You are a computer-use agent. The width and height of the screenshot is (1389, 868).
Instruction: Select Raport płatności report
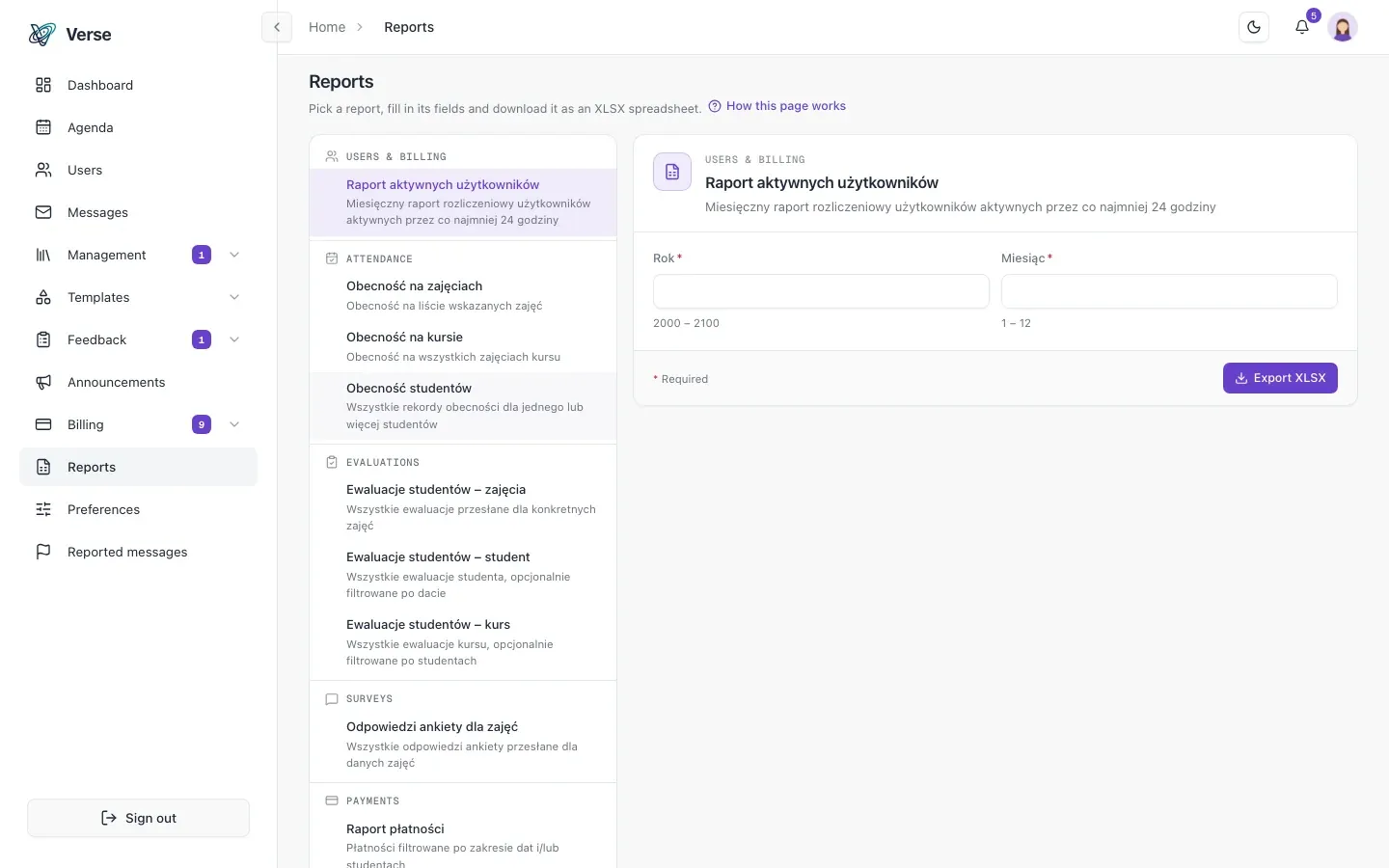(463, 841)
